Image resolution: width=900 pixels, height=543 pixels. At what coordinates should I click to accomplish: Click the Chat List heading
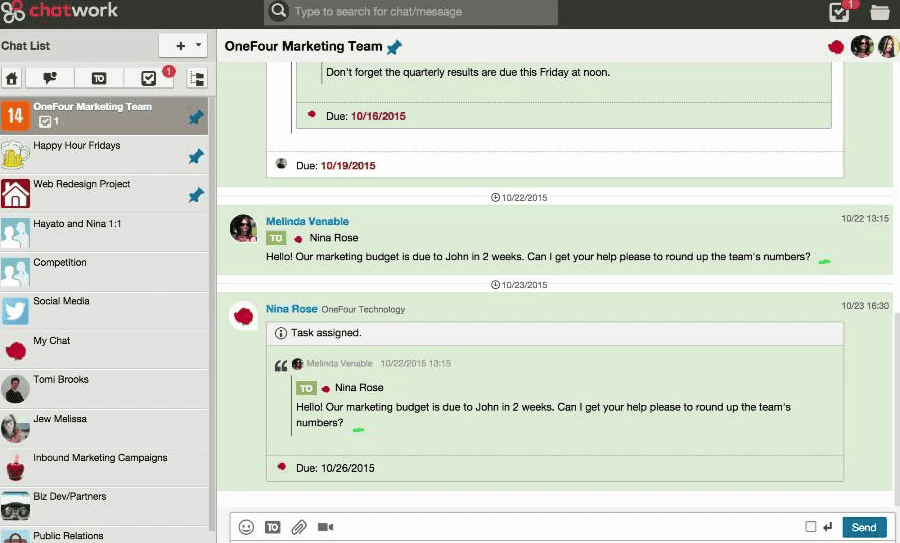[25, 46]
